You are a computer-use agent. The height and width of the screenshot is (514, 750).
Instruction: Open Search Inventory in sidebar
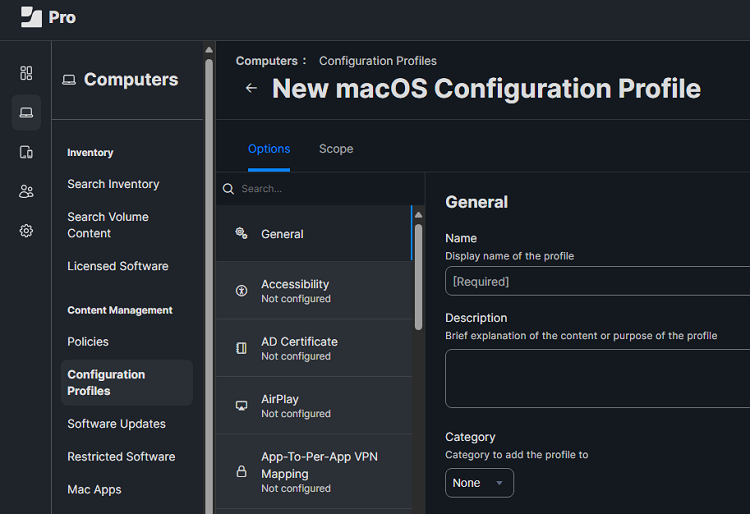(x=113, y=184)
